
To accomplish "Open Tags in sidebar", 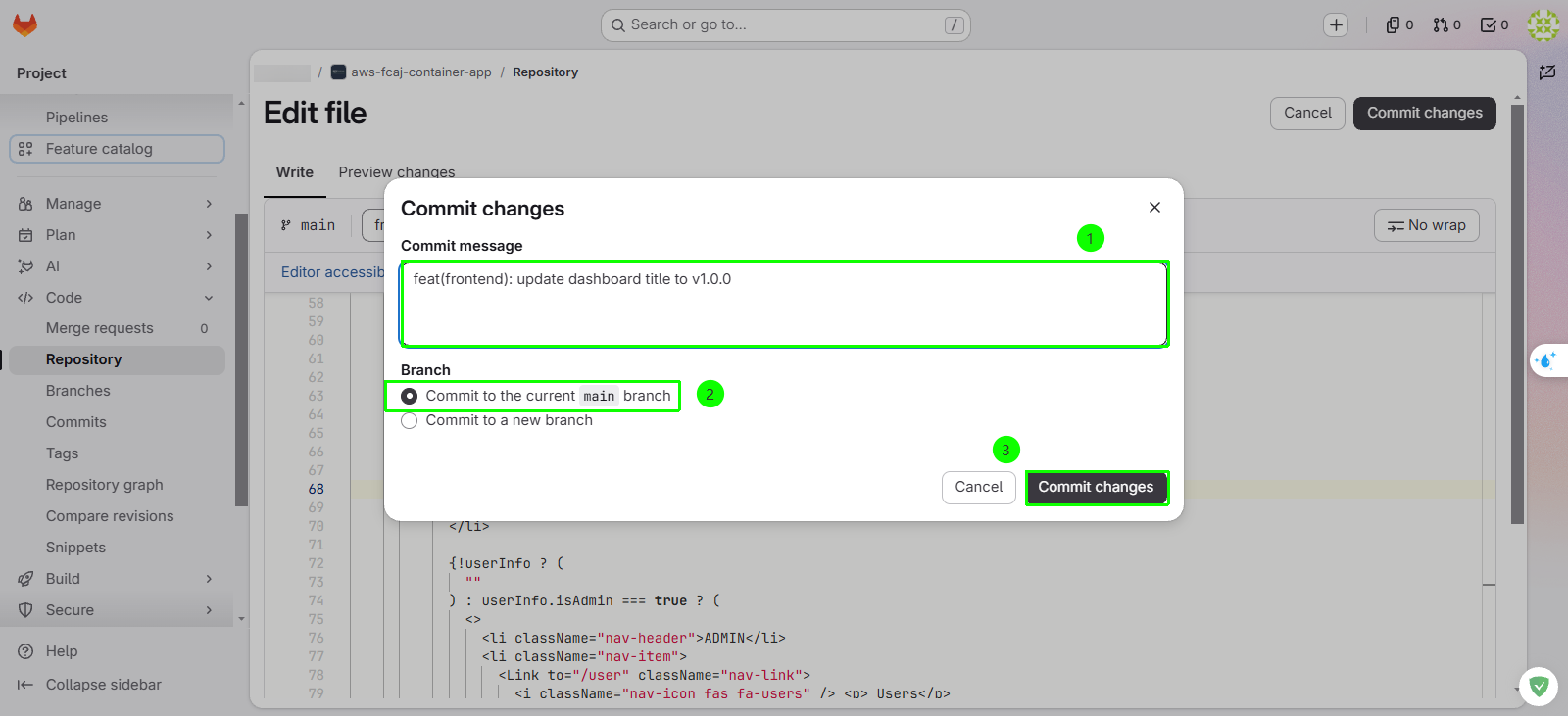I will pos(117,453).
